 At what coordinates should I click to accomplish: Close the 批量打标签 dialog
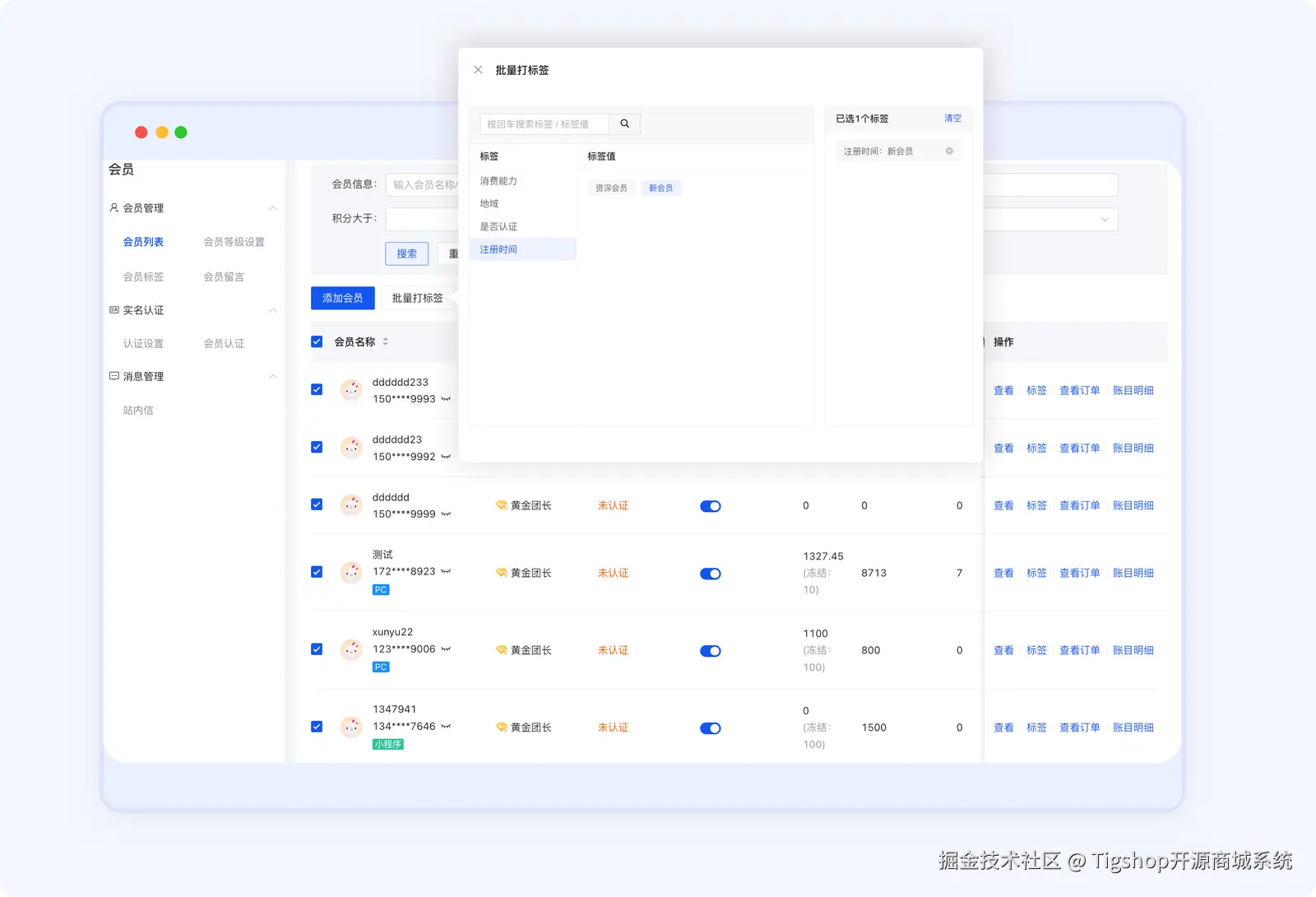tap(478, 70)
